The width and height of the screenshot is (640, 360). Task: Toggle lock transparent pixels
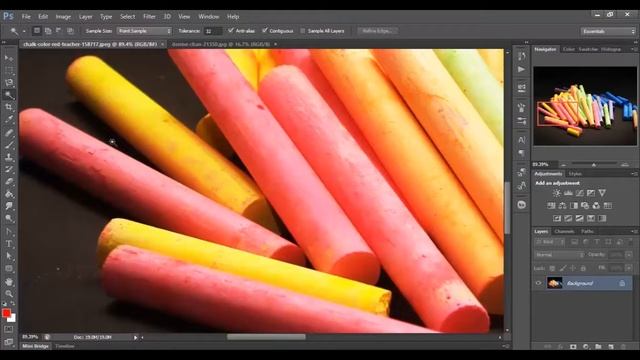(x=552, y=268)
